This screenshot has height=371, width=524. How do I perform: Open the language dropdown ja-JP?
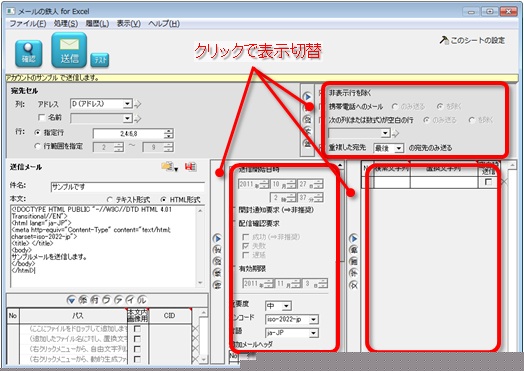[313, 333]
